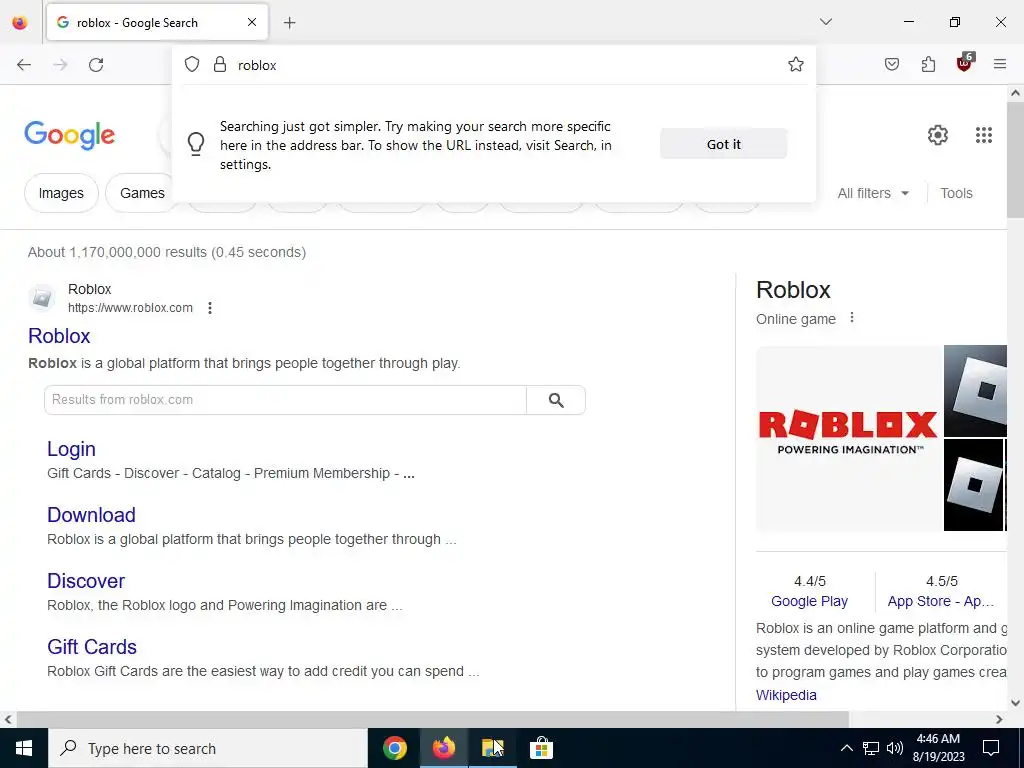1024x768 pixels.
Task: Open the lower gray Roblox tile image
Action: click(x=974, y=485)
